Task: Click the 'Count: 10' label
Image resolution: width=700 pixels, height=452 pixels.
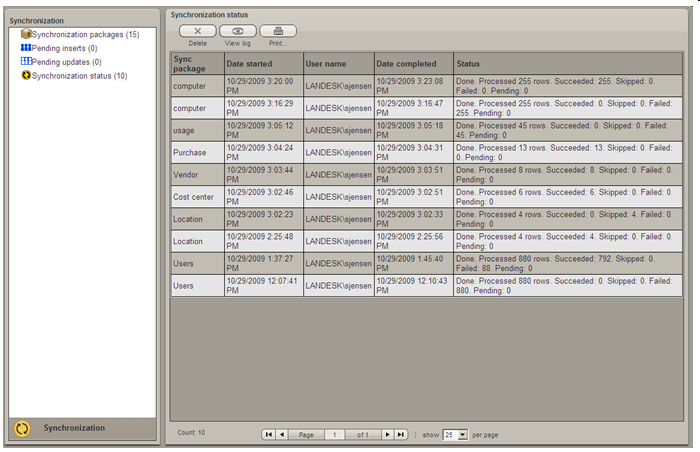Action: point(191,432)
